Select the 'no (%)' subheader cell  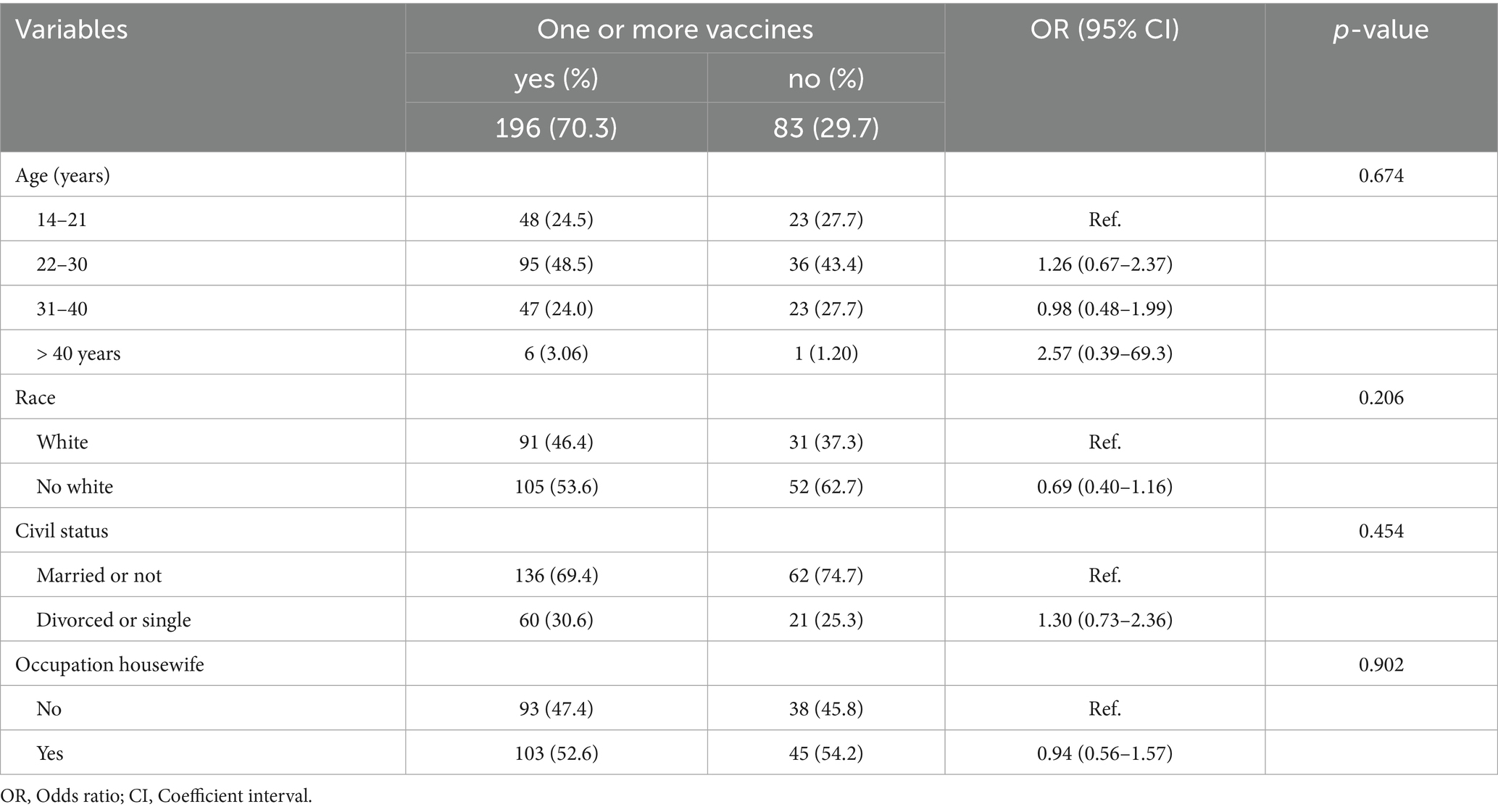coord(825,78)
